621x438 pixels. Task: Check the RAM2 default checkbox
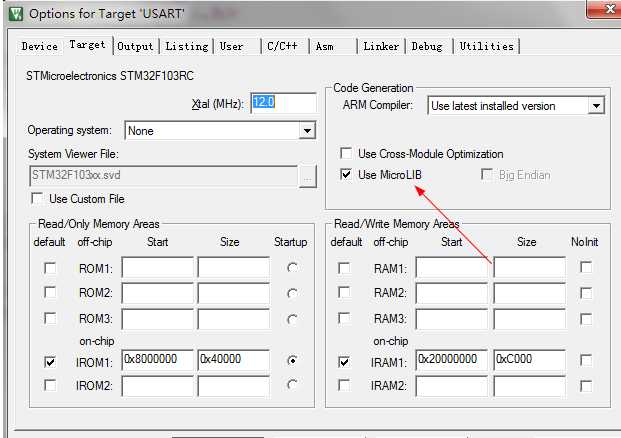(x=344, y=292)
